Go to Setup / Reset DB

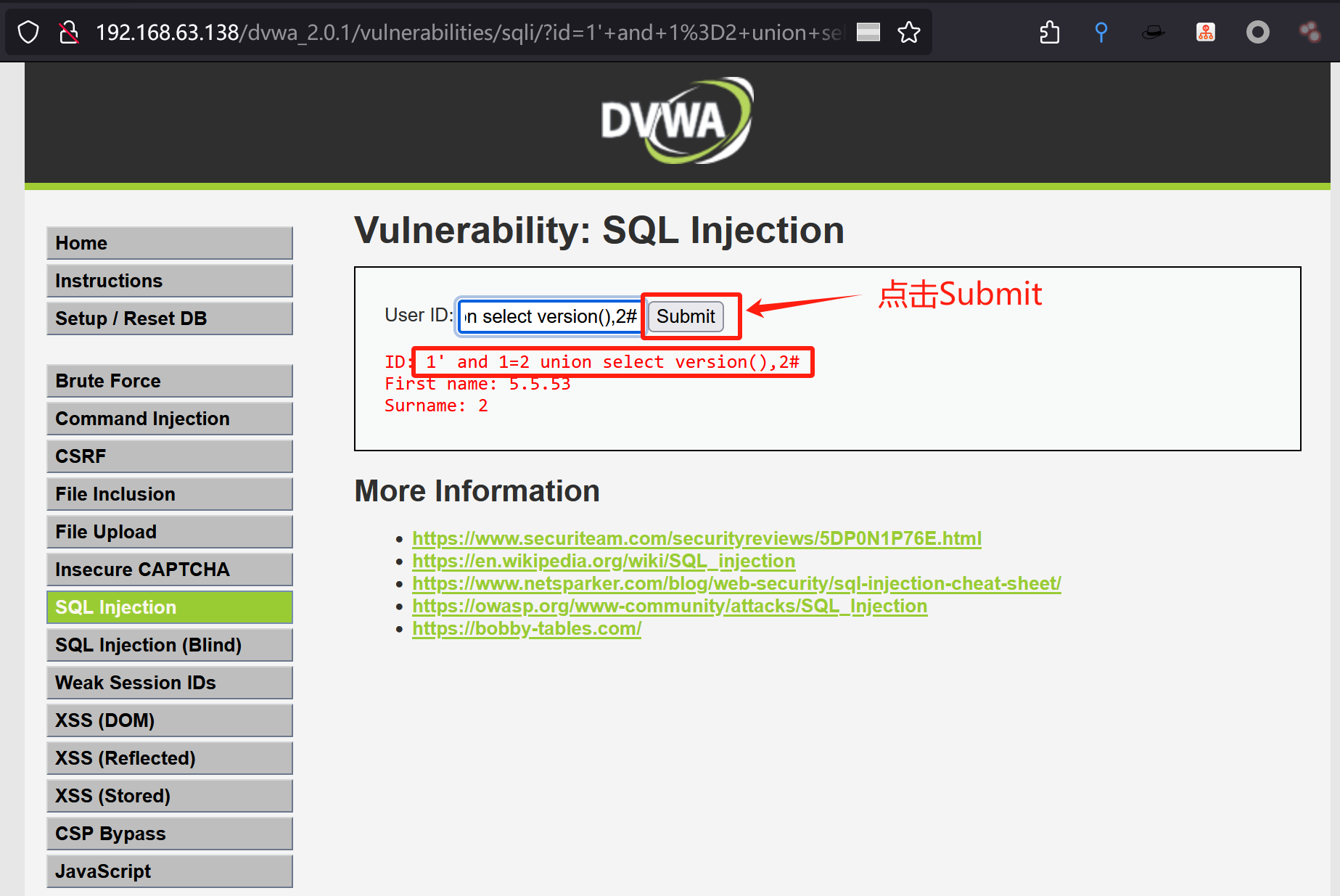pos(170,318)
